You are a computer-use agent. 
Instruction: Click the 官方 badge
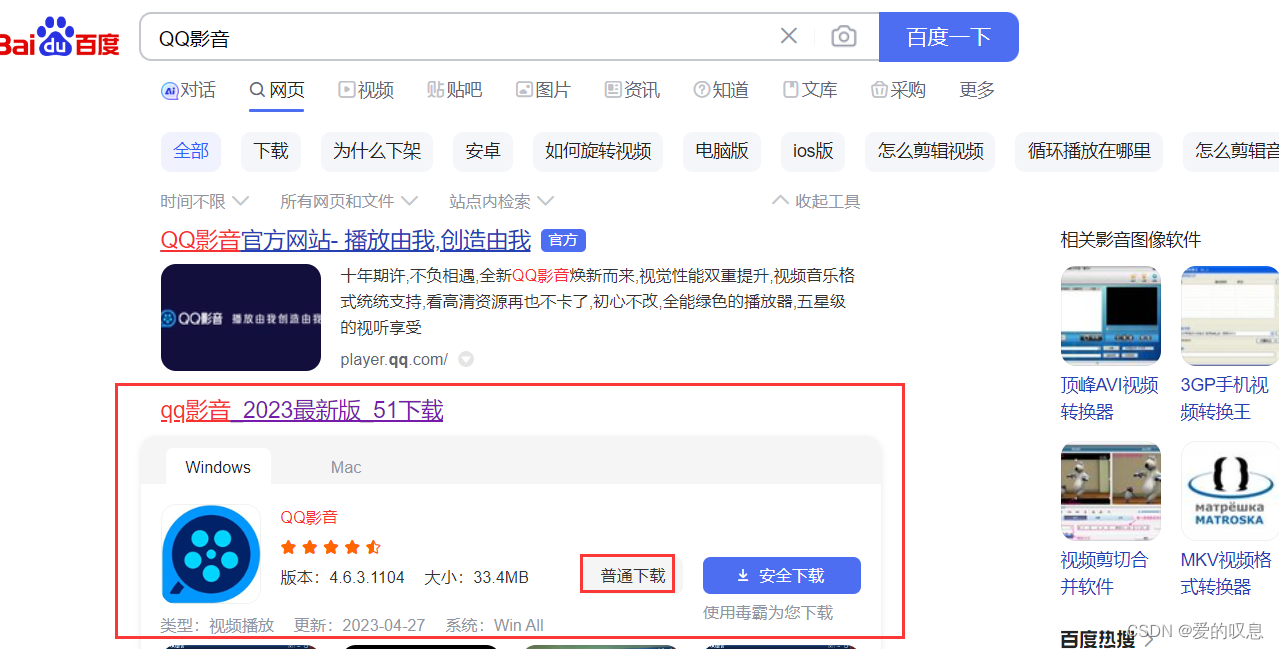[563, 240]
